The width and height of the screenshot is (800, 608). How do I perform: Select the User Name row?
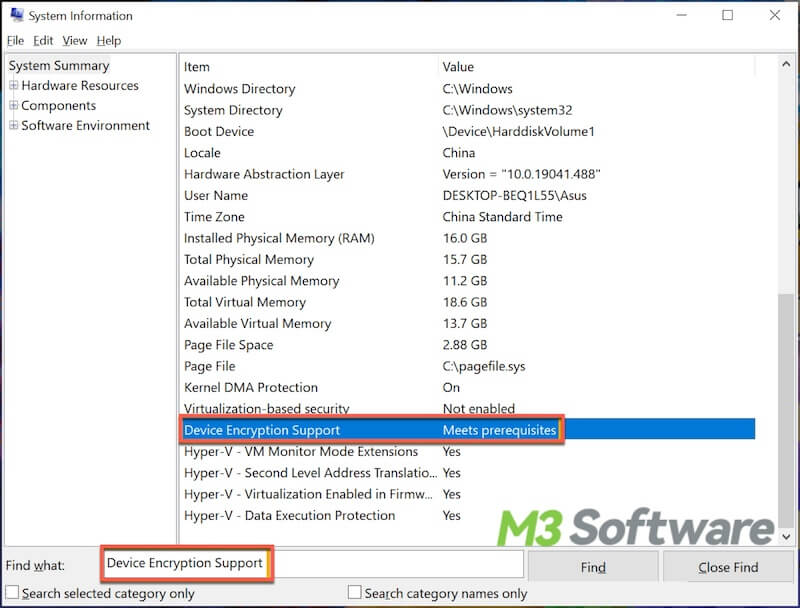[x=467, y=195]
